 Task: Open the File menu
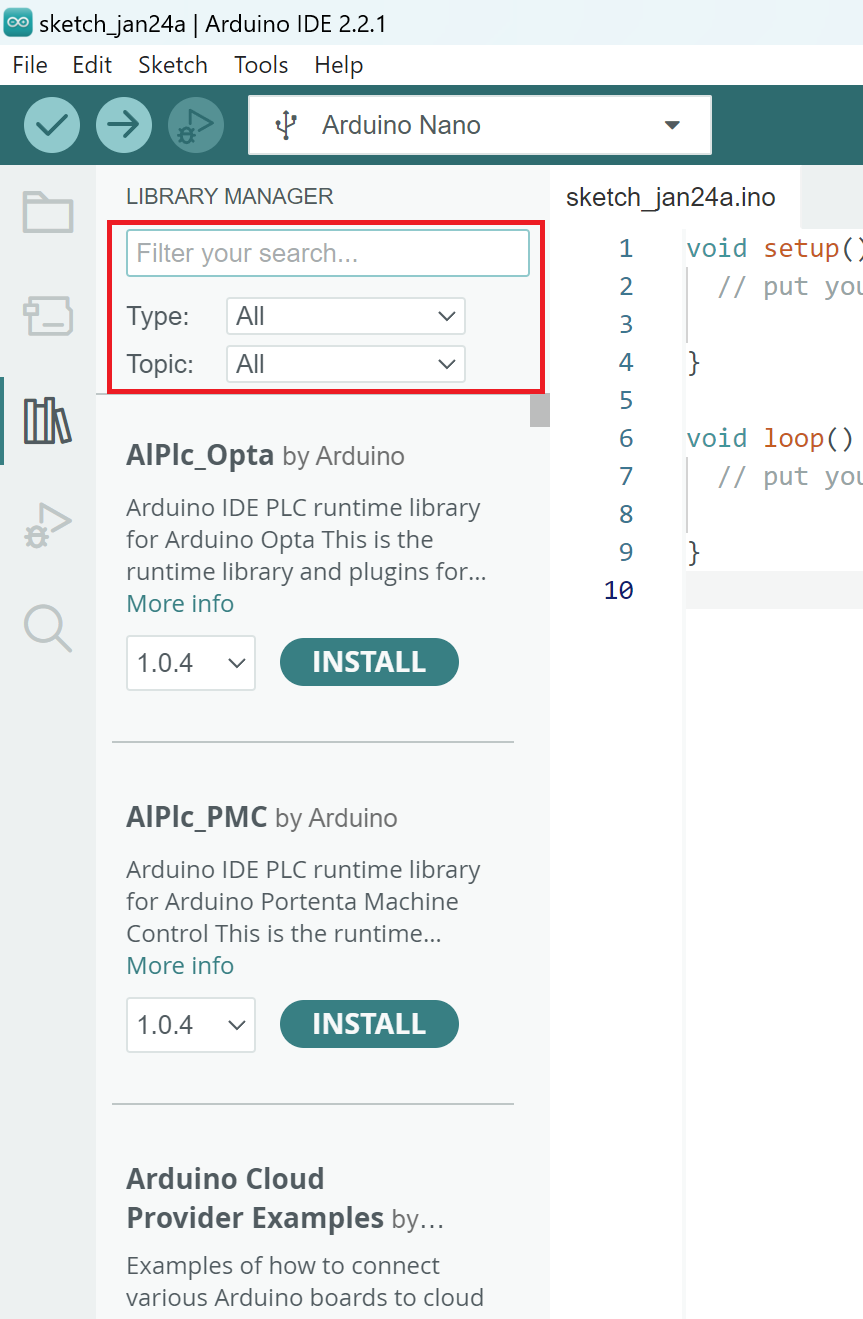tap(30, 65)
